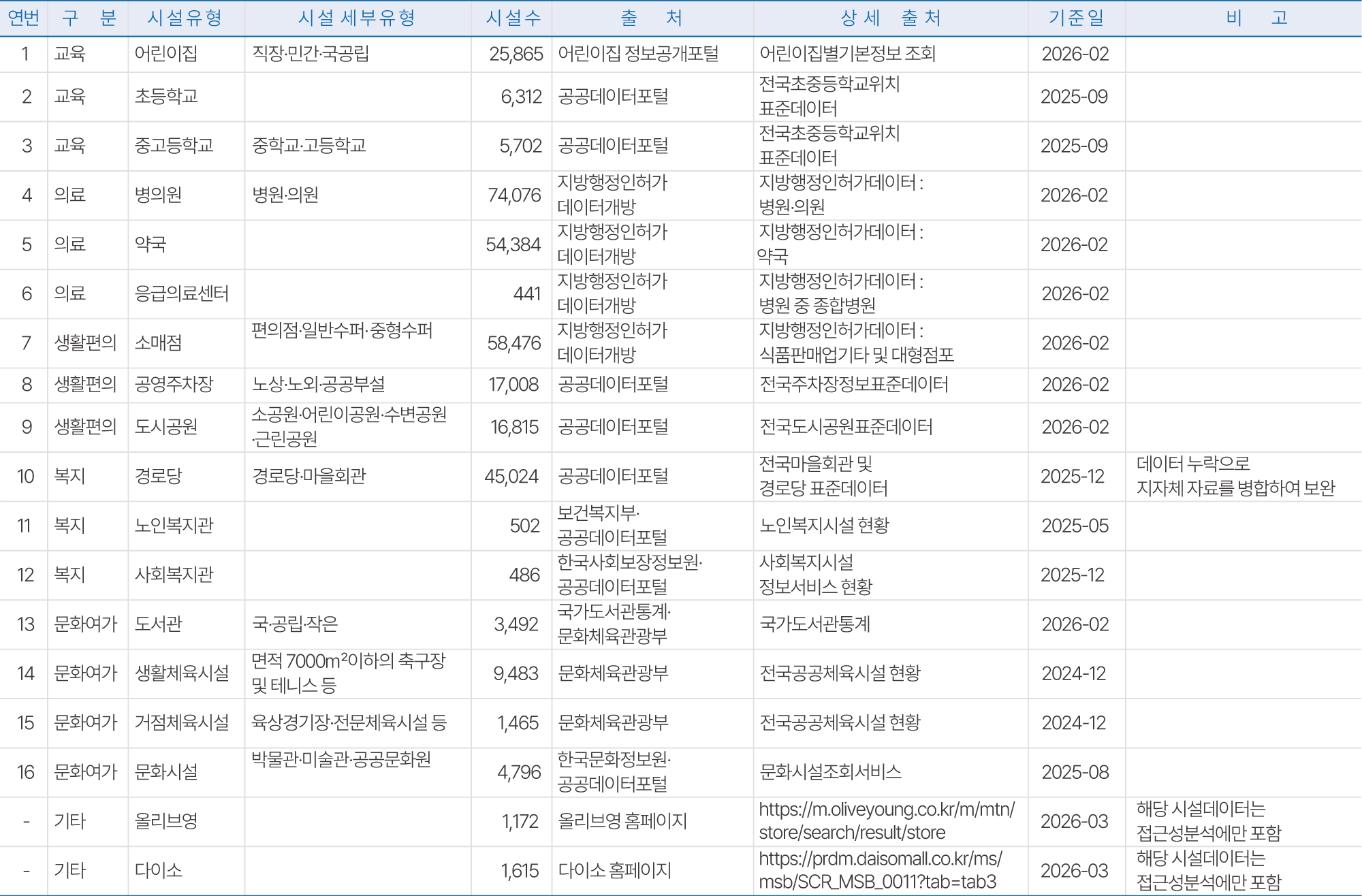Click the 상세 출처 column header
The image size is (1362, 896).
point(890,18)
